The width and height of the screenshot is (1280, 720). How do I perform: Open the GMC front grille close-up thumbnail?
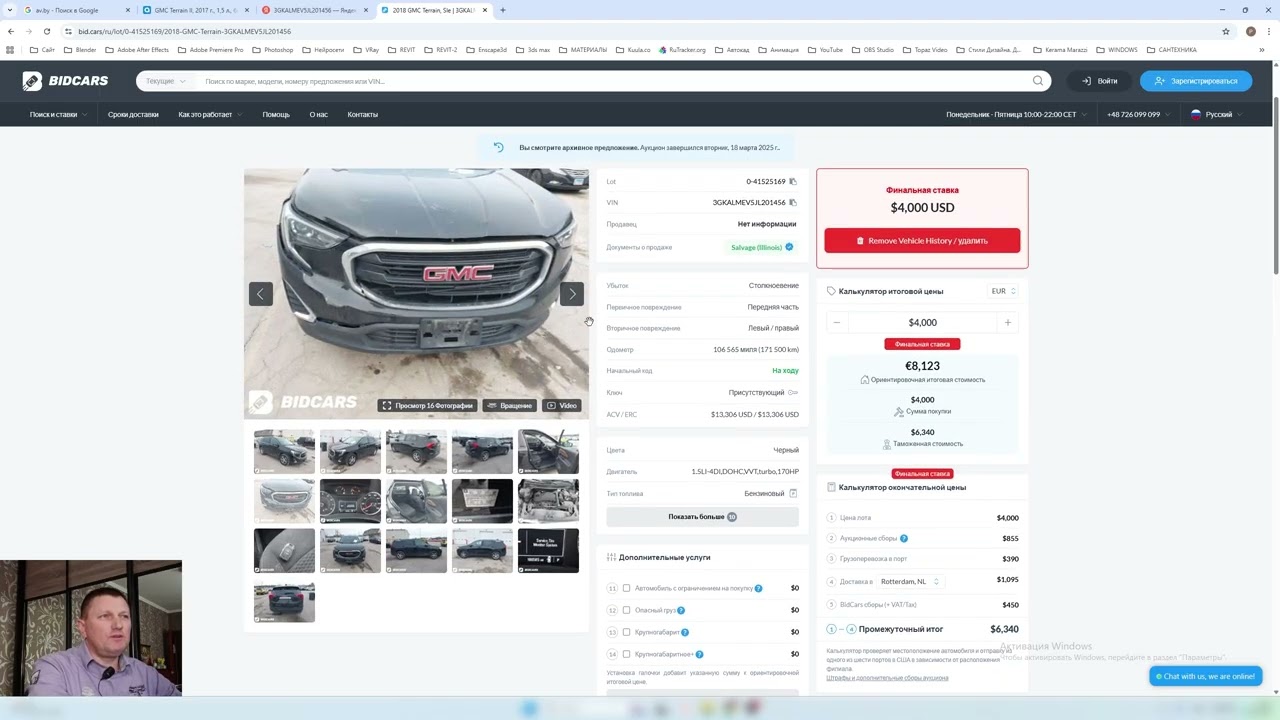coord(284,501)
